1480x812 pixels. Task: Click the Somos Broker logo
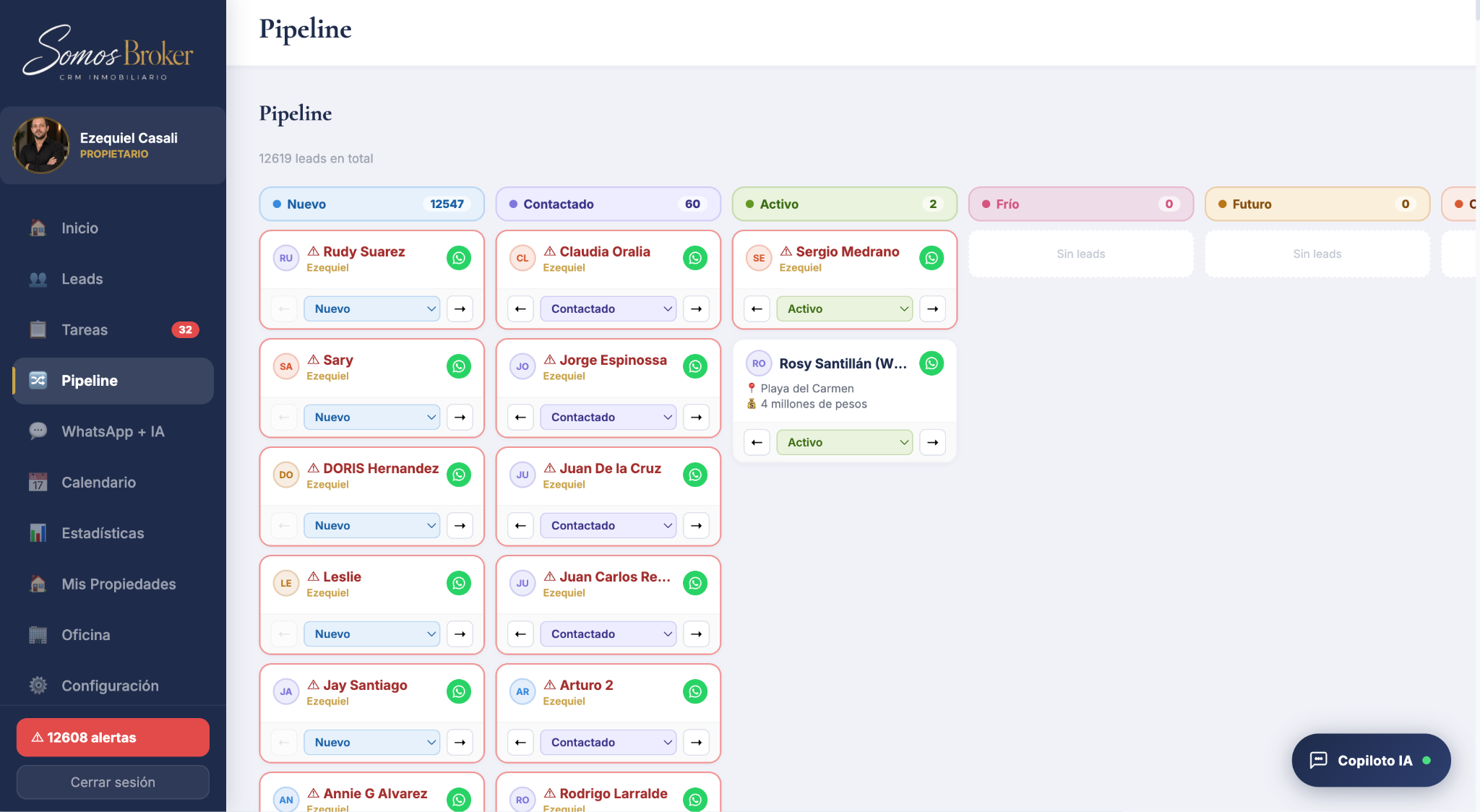108,53
